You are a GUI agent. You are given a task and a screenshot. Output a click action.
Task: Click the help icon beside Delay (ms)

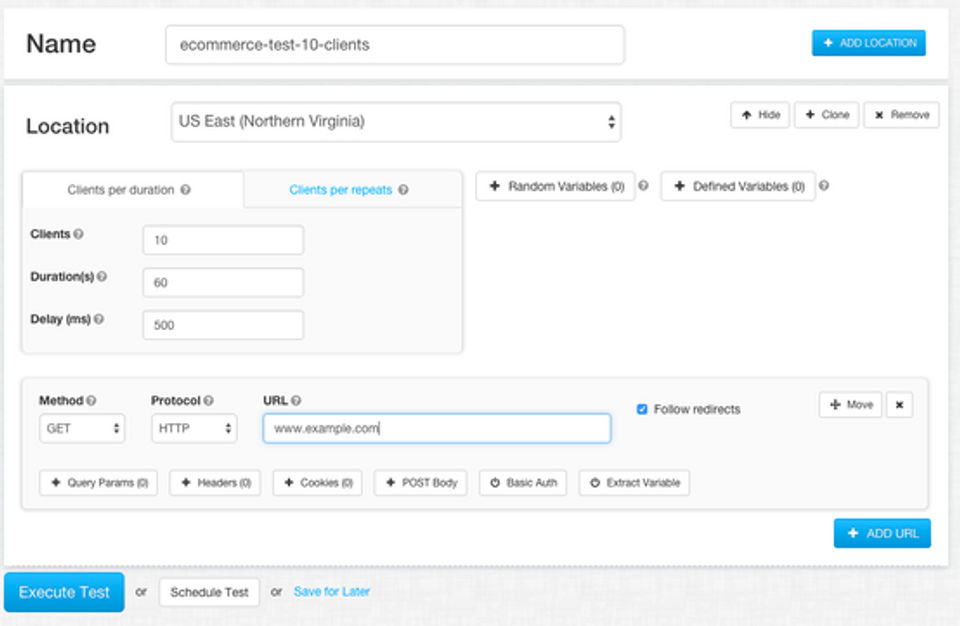coord(99,320)
